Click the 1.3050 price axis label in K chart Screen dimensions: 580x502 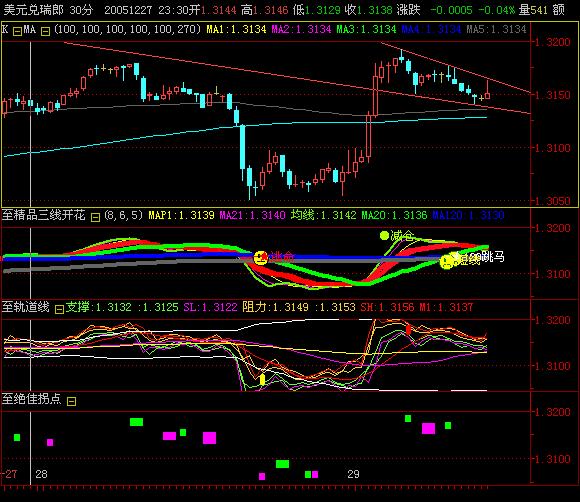coord(553,201)
